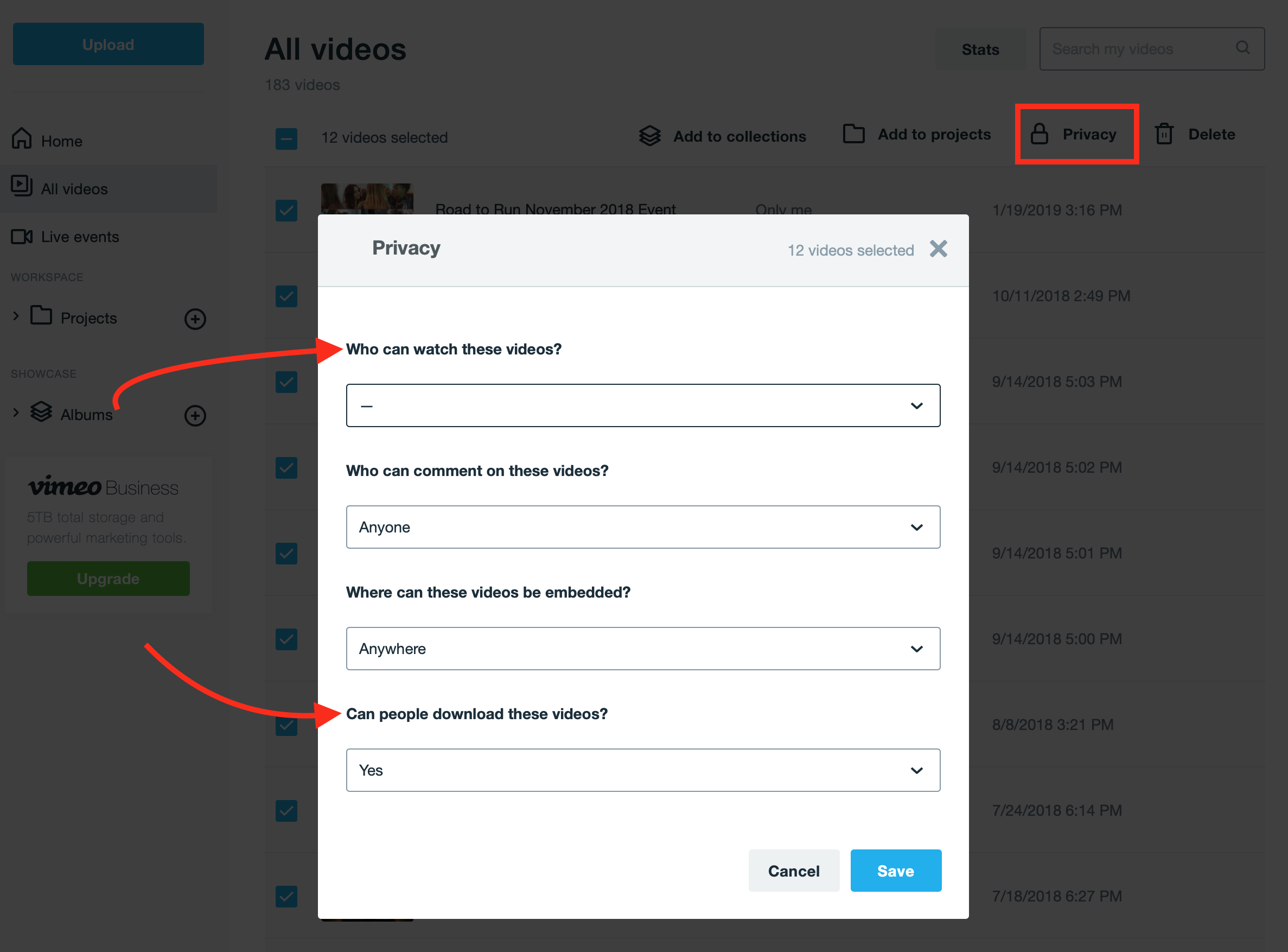1288x952 pixels.
Task: Uncheck the 7/18/2018 6:27 PM video
Action: [x=286, y=897]
